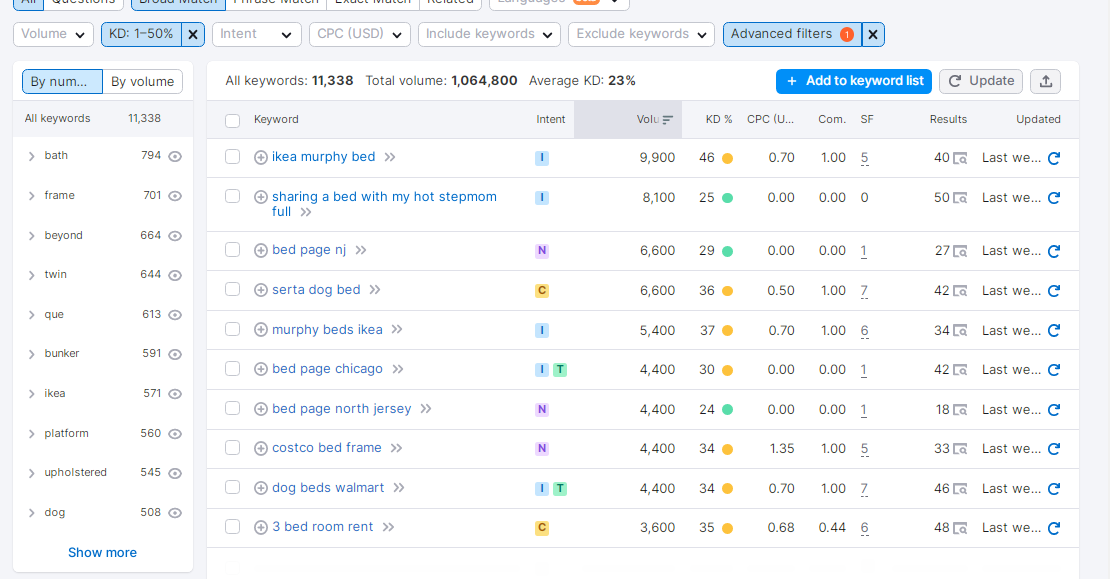Refresh serta dog bed data

coord(1053,290)
